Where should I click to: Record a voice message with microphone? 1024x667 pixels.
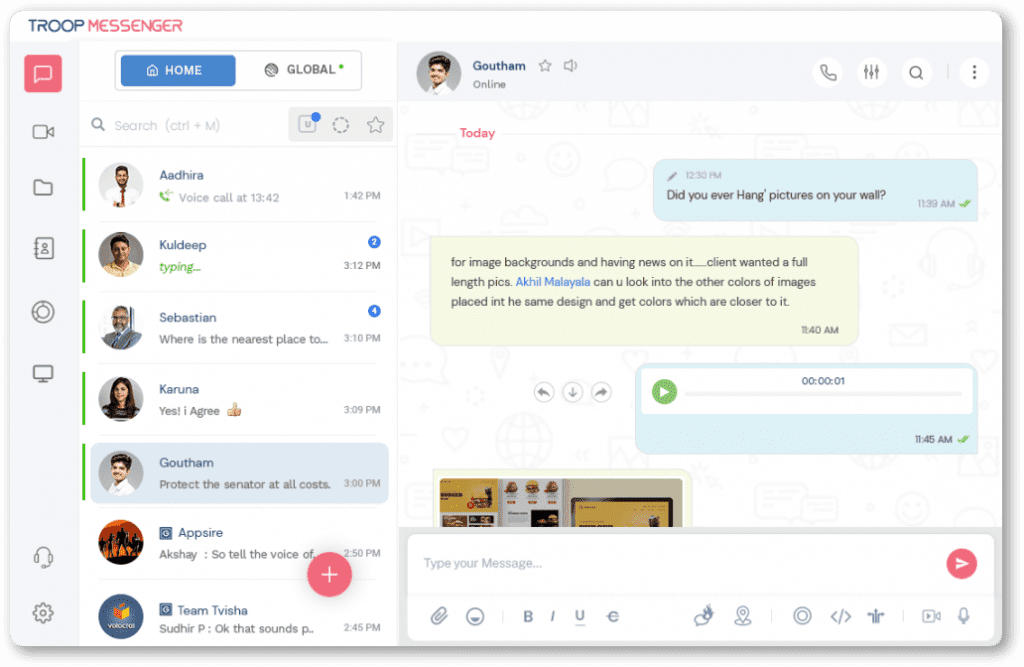[964, 616]
